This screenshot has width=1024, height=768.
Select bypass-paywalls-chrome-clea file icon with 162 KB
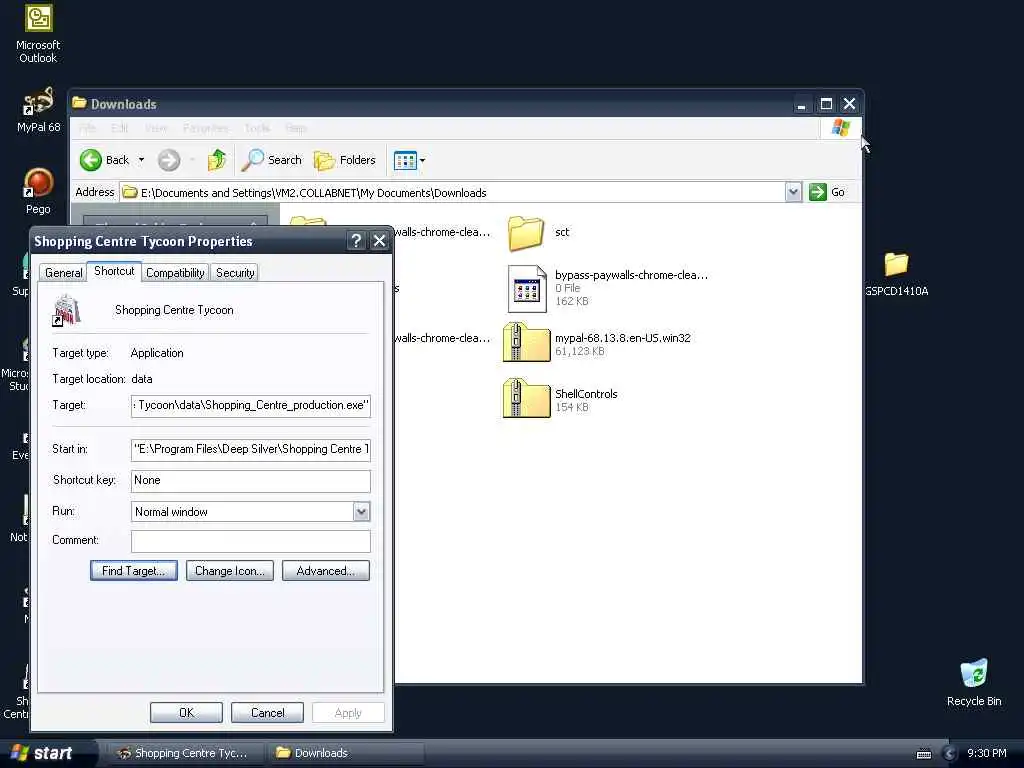[x=526, y=289]
